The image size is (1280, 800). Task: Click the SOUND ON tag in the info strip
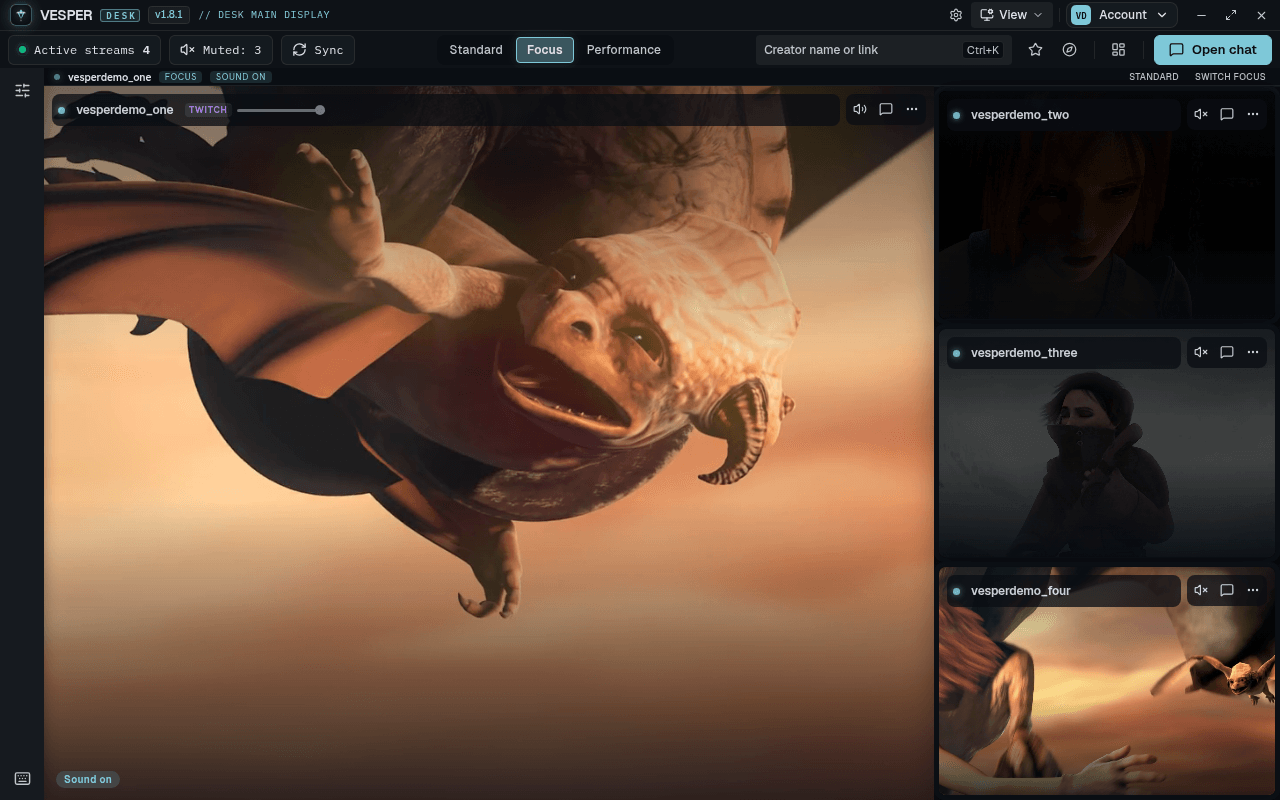pyautogui.click(x=241, y=77)
